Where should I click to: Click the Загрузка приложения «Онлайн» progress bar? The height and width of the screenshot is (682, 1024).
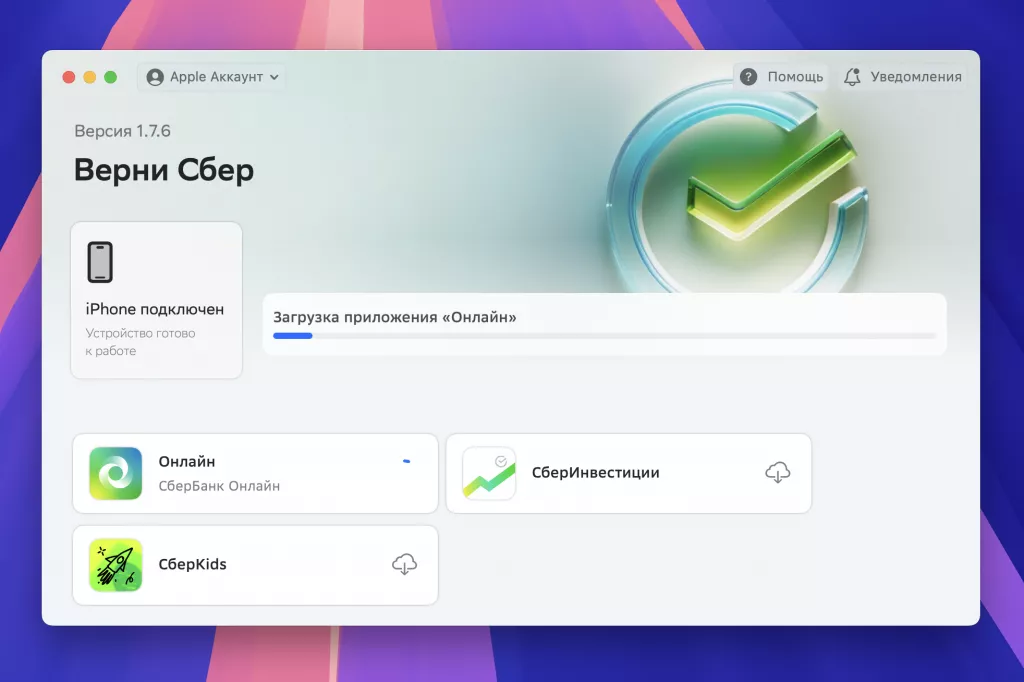(x=605, y=336)
